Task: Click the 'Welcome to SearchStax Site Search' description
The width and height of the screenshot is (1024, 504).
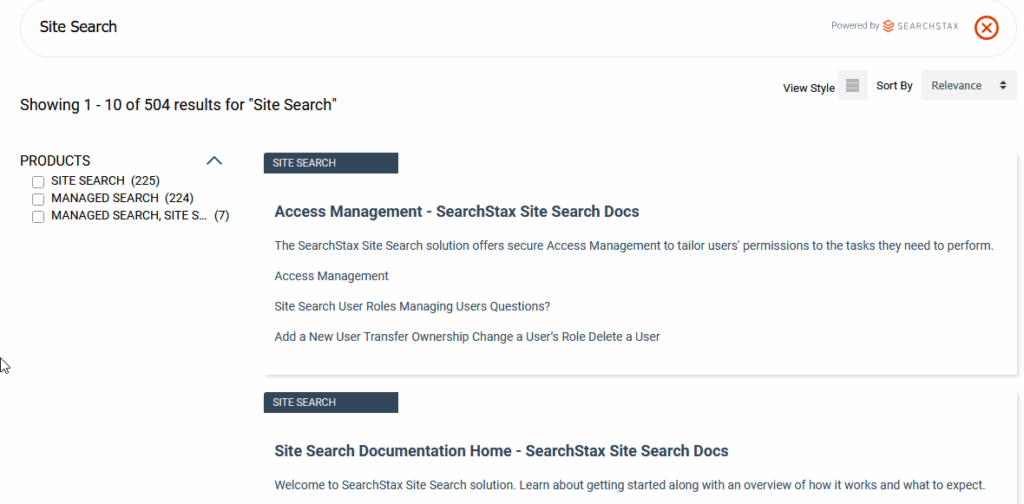Action: click(630, 485)
